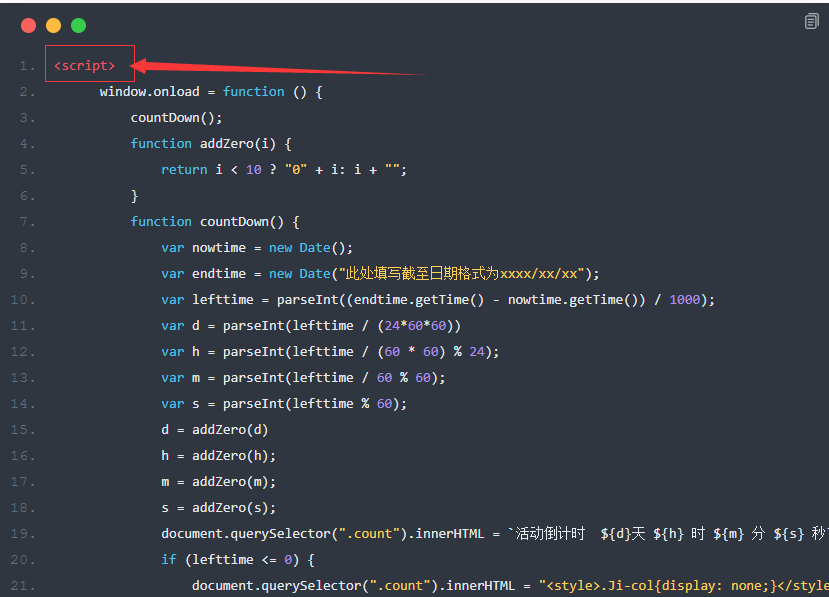
Task: Click on window.onload in line 2
Action: (x=149, y=92)
